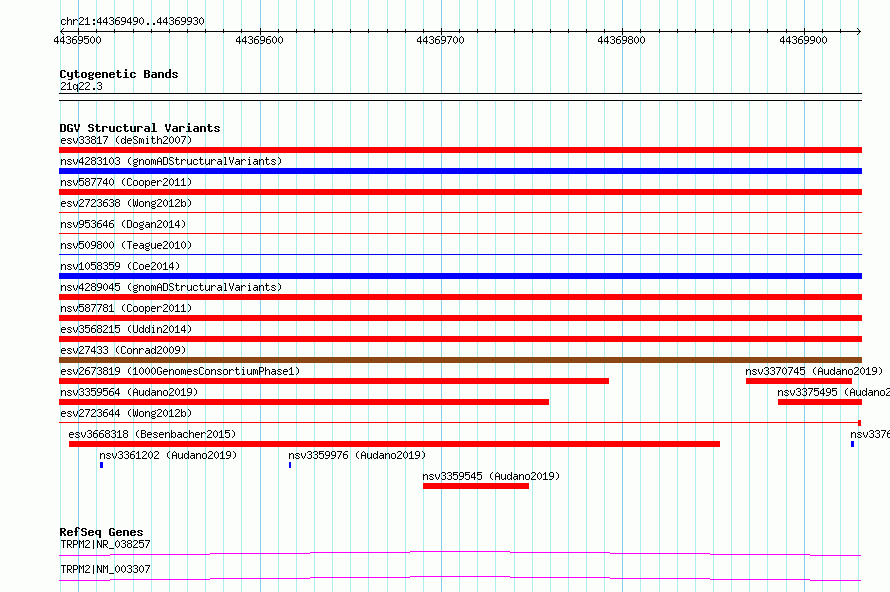Select nsv3361202 (Audano2019) variant label
This screenshot has height=592, width=890.
pos(168,455)
